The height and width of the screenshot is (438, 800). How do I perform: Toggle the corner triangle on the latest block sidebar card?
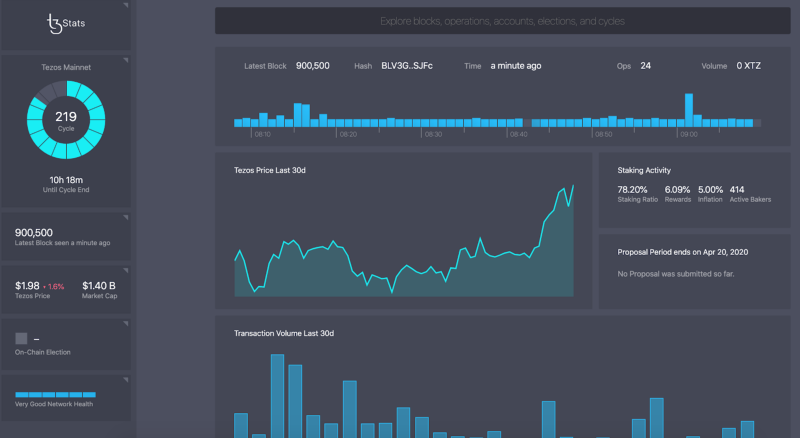pyautogui.click(x=126, y=217)
